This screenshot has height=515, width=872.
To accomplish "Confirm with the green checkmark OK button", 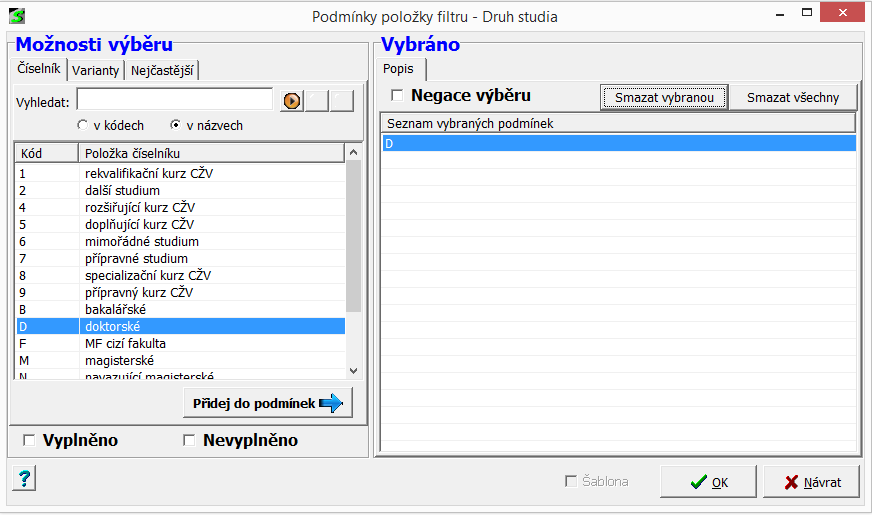I will pos(708,482).
